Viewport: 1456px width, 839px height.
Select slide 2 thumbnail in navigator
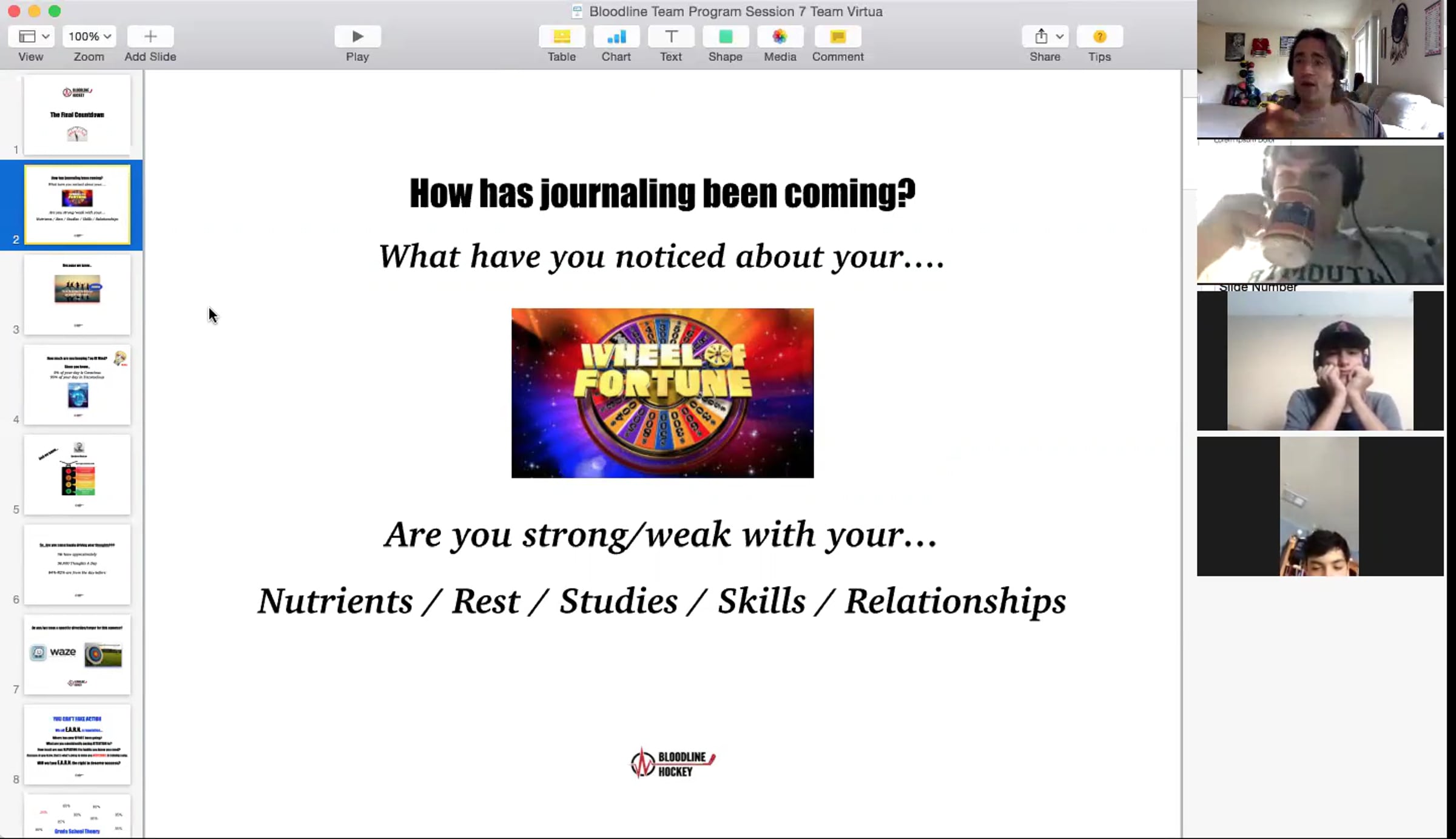pyautogui.click(x=77, y=204)
